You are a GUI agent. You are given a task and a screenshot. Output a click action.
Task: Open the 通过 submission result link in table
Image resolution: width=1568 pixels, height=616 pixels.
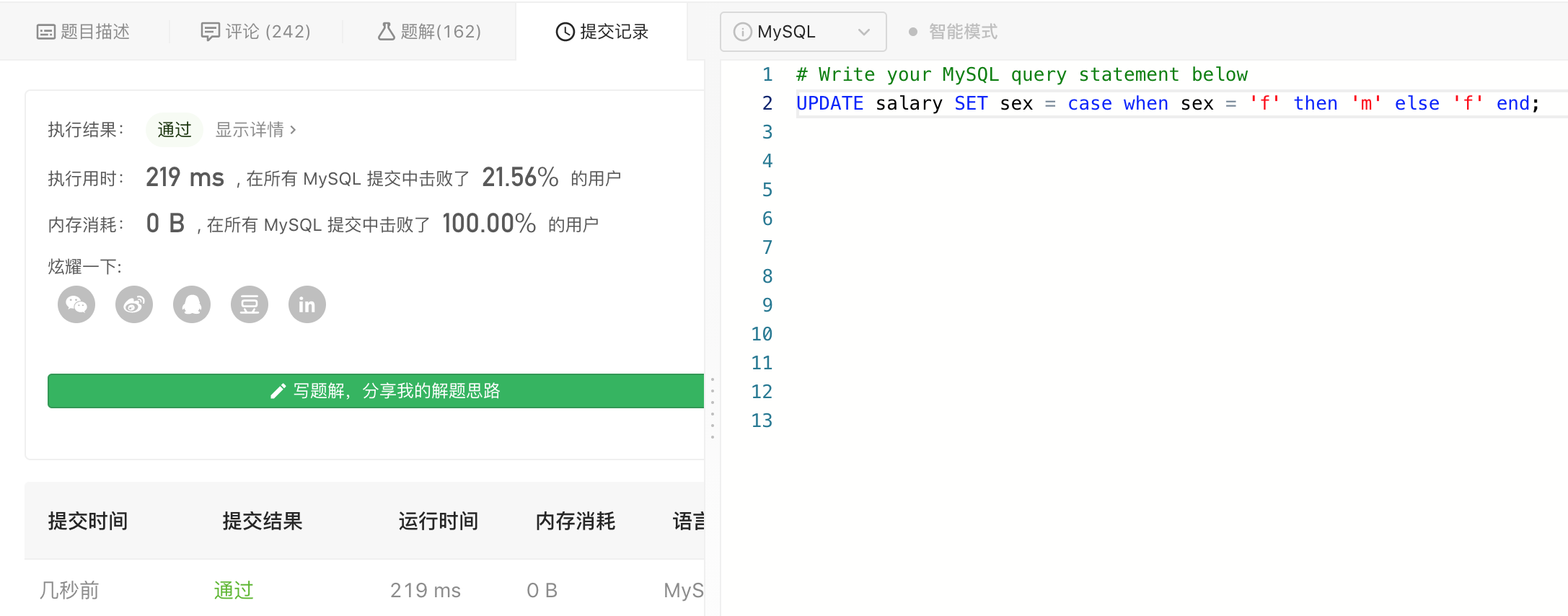[x=234, y=591]
